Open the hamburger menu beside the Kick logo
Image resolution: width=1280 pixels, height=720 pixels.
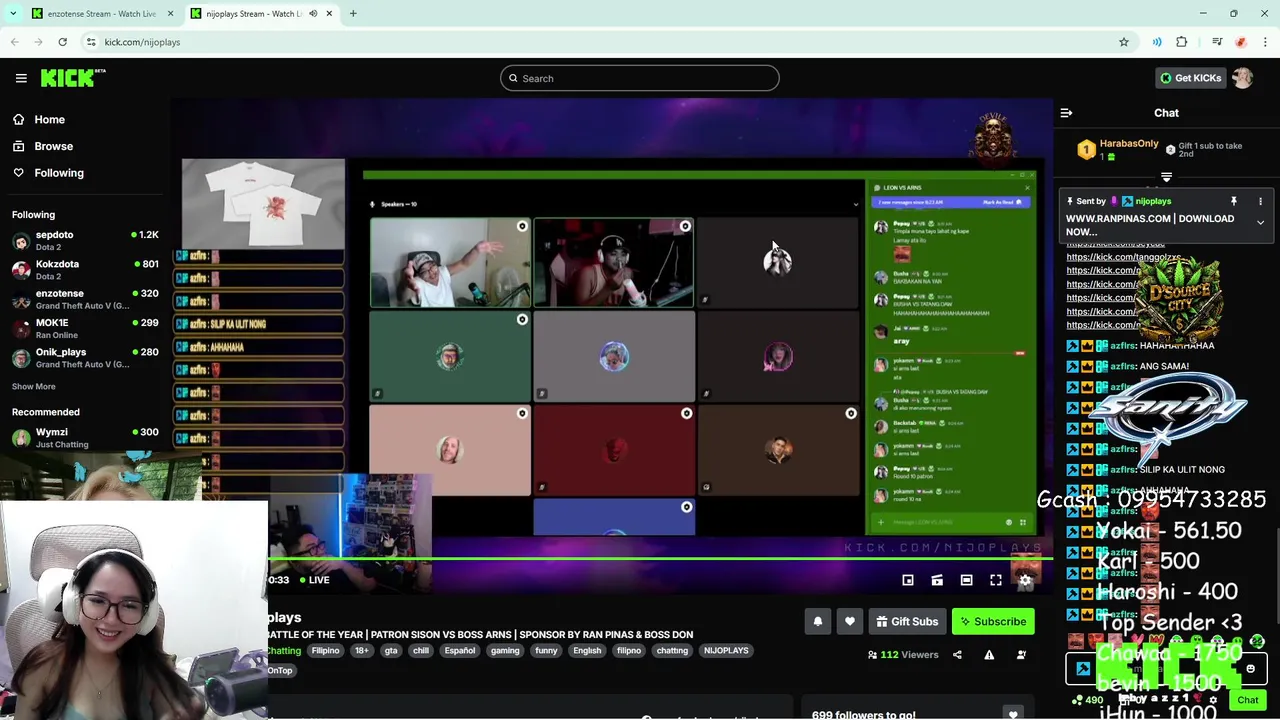21,78
